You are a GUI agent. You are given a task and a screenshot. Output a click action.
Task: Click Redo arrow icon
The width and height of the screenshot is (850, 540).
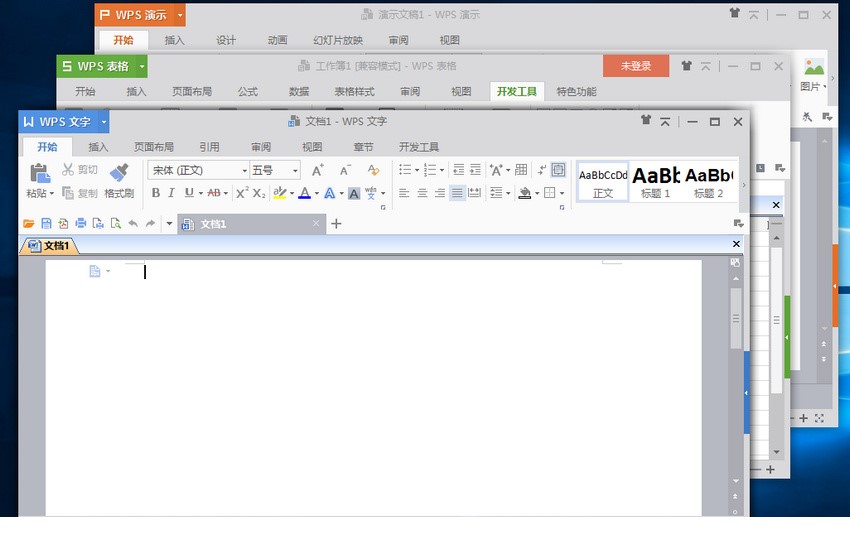pyautogui.click(x=150, y=223)
